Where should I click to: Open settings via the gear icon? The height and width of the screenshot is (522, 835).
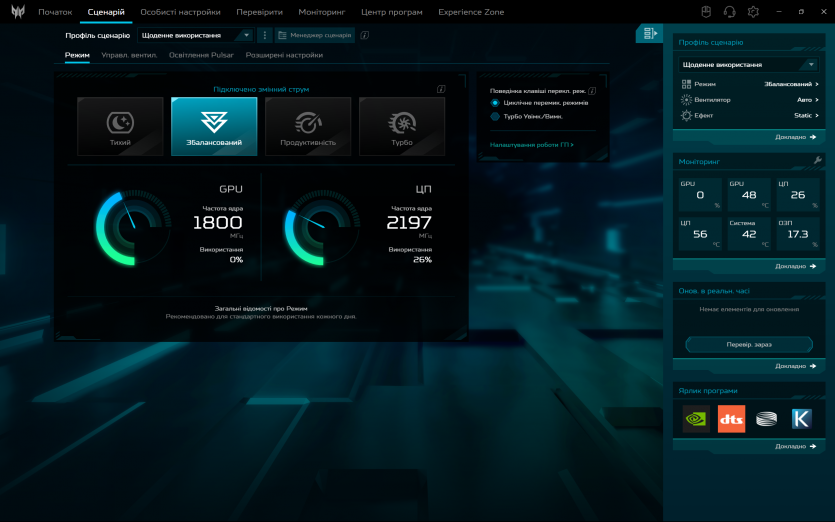[x=753, y=12]
